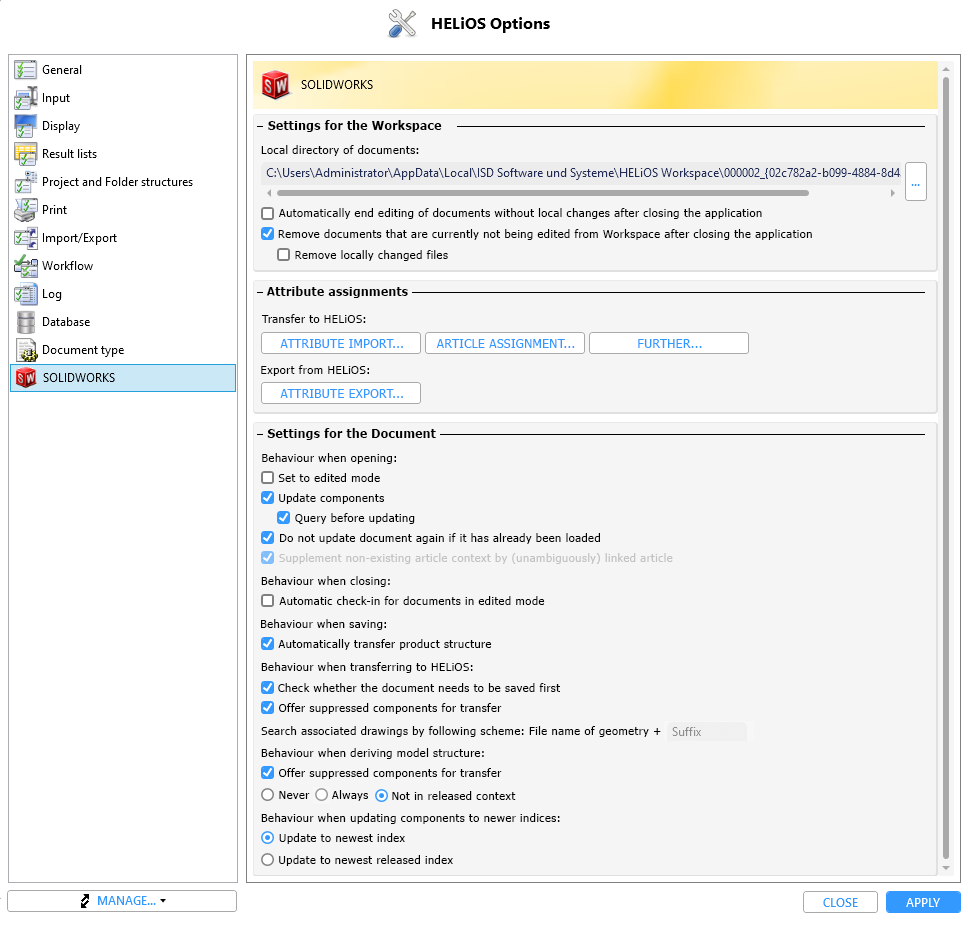Open the Workflow settings page
968x925 pixels.
pos(123,266)
